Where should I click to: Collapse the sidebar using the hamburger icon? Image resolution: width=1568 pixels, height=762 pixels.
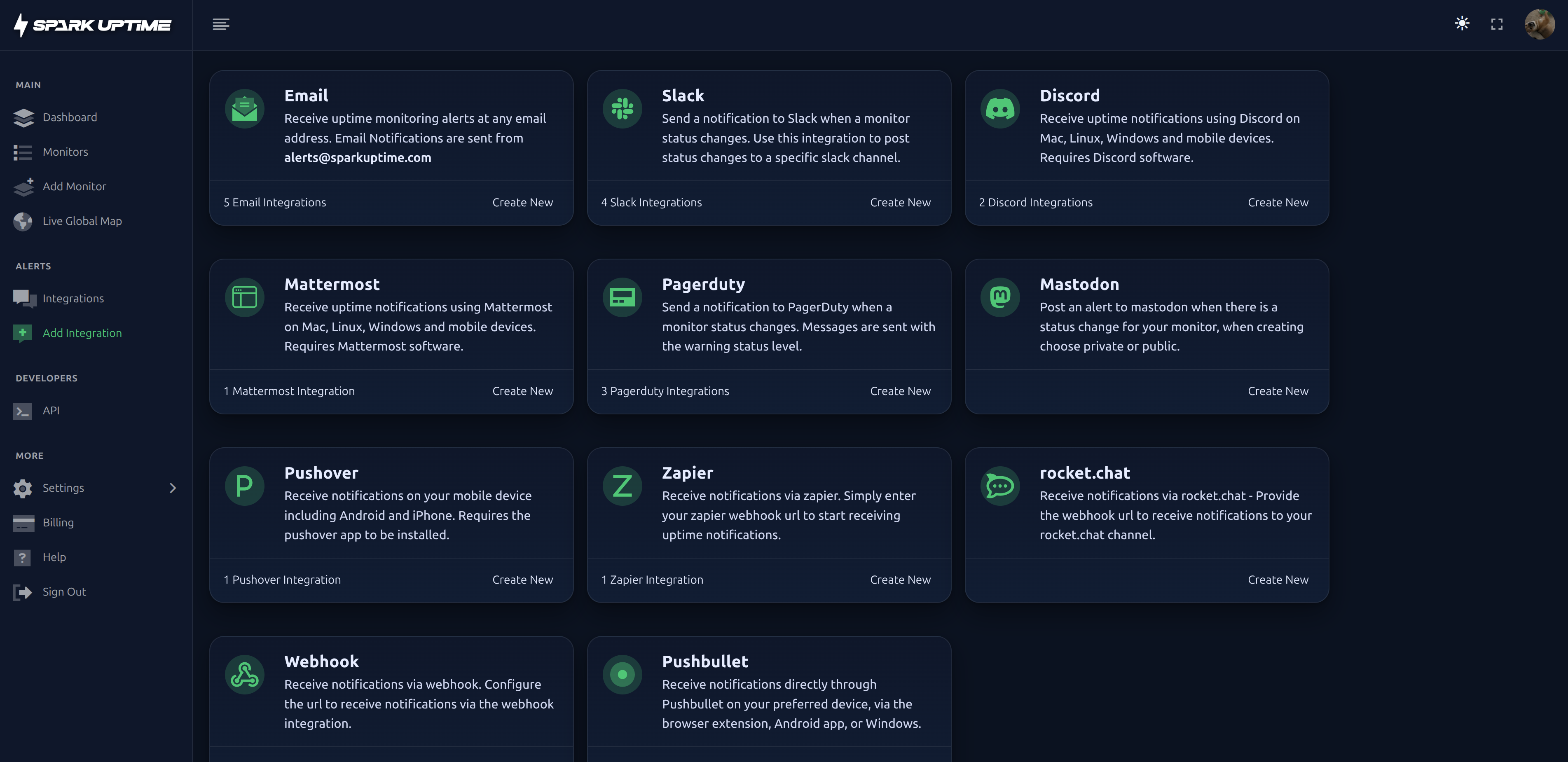(x=221, y=24)
